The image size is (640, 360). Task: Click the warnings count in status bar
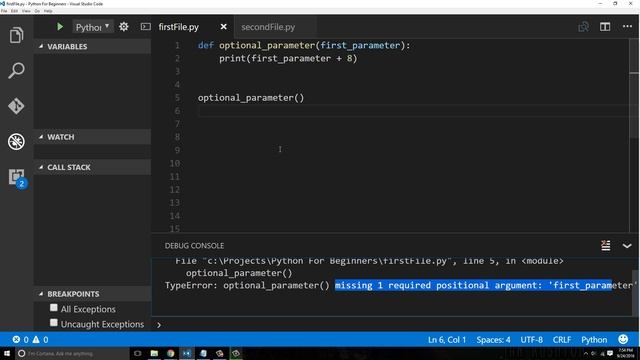(40, 340)
